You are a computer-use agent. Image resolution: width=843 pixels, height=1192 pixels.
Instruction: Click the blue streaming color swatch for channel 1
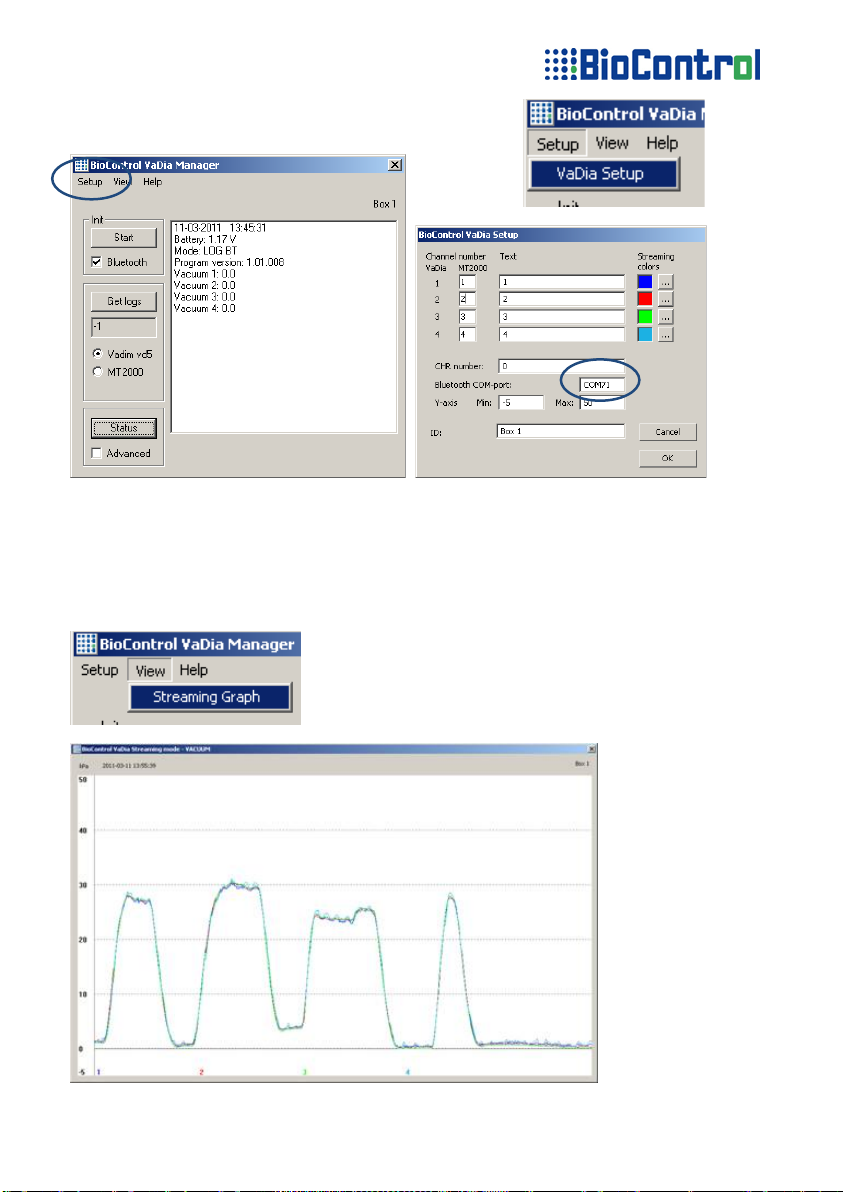[x=645, y=282]
